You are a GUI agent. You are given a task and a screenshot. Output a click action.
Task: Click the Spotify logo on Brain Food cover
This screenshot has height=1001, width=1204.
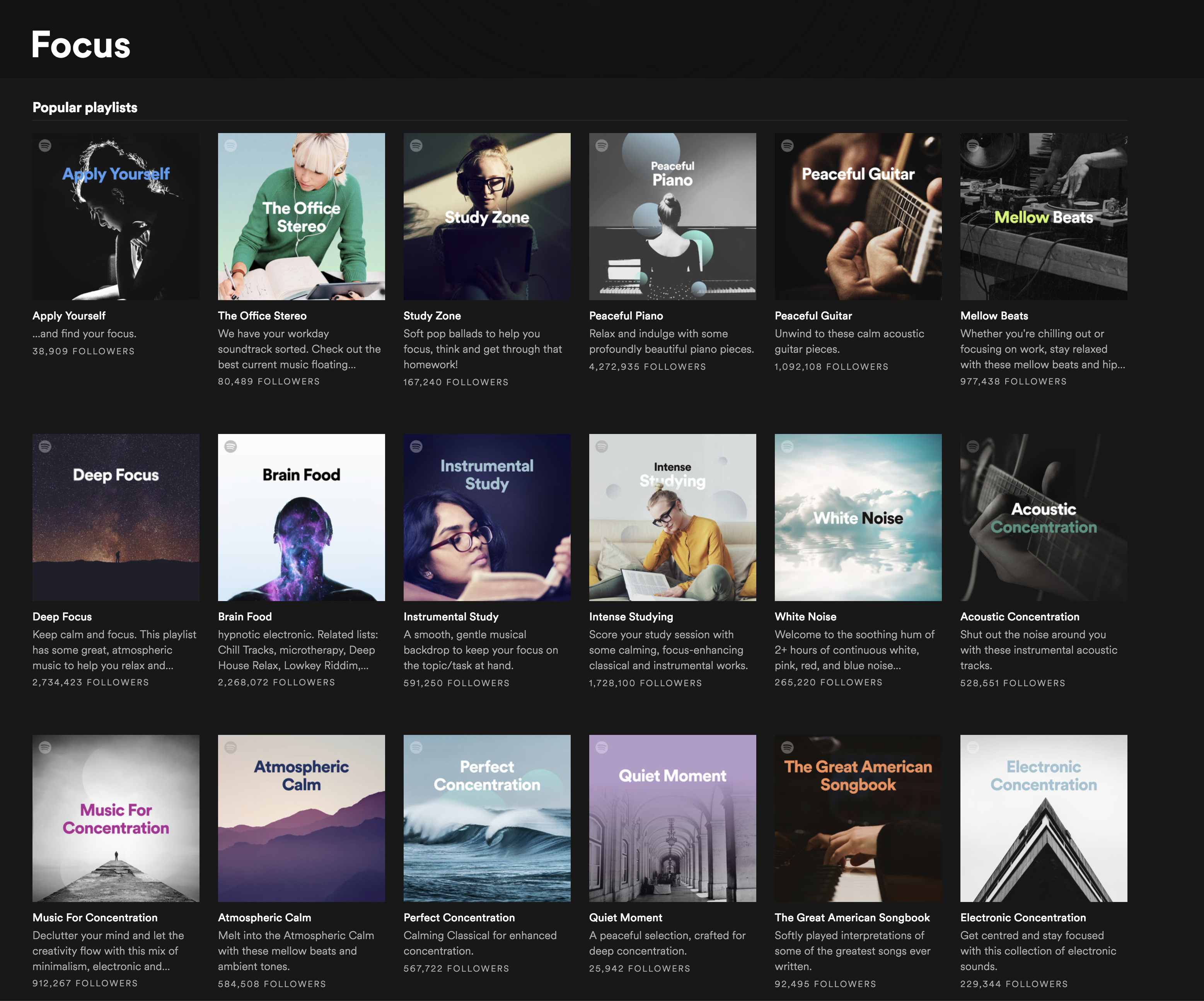[x=230, y=446]
